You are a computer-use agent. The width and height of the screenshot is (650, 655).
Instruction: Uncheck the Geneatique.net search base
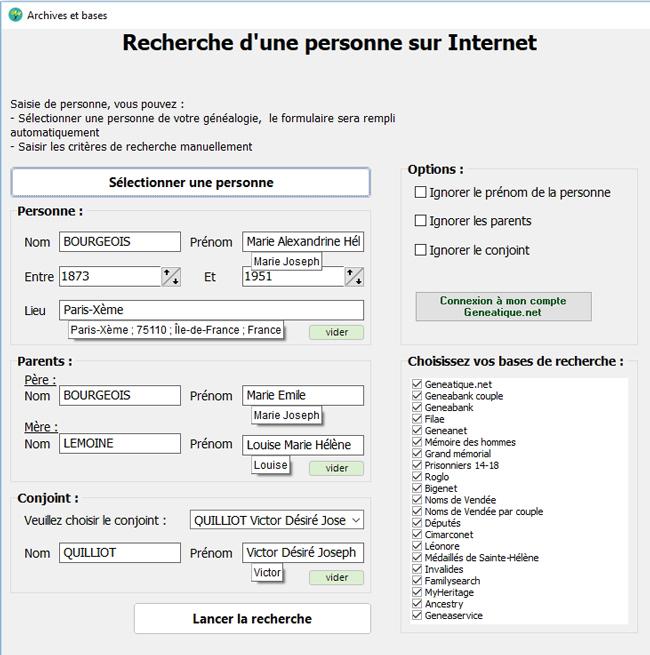[417, 384]
